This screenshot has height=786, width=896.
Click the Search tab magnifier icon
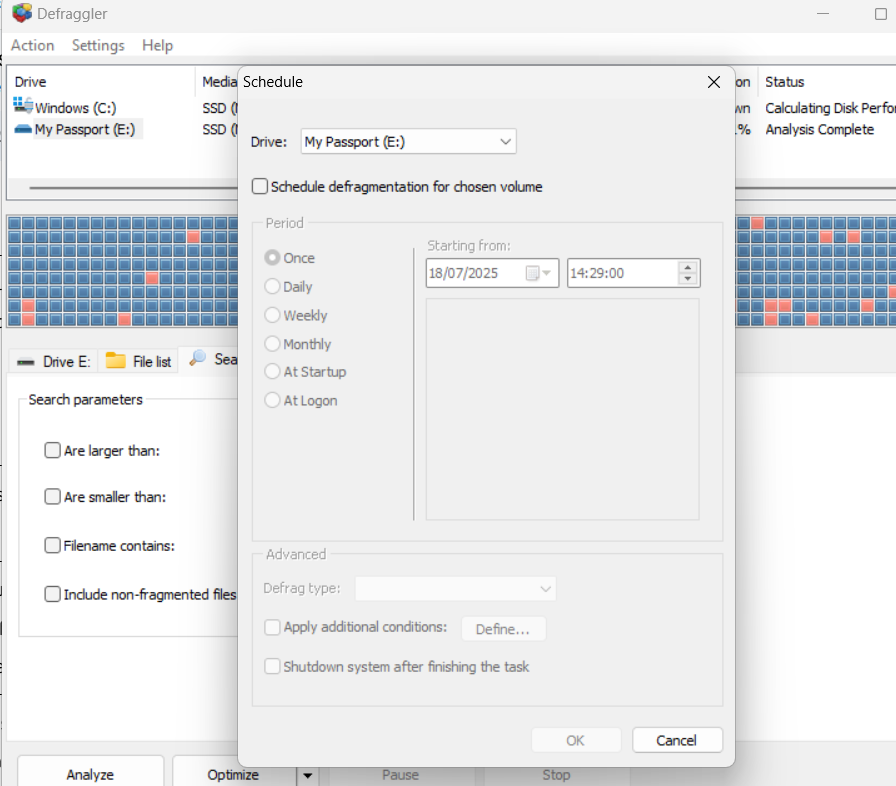point(198,358)
